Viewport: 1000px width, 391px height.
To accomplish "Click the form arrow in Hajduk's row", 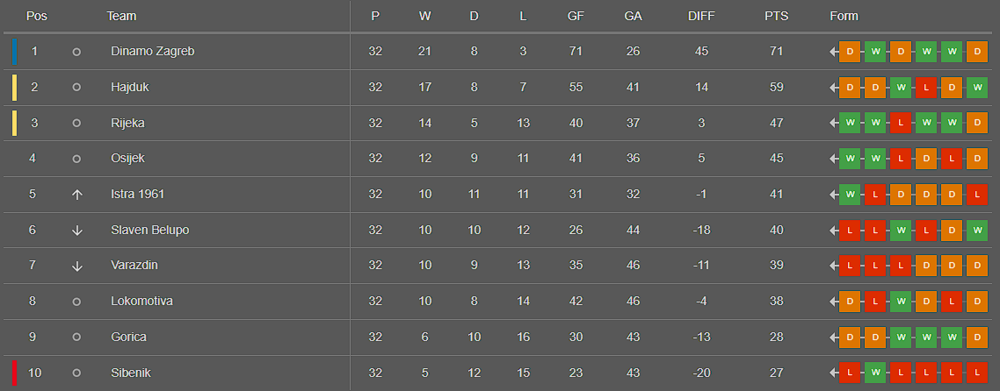I will coord(834,87).
